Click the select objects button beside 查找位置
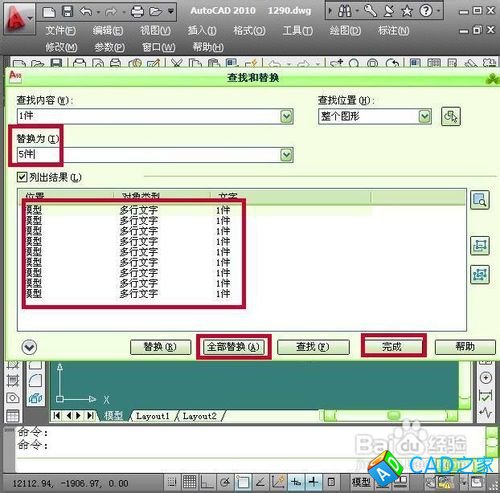Viewport: 500px width, 493px height. click(x=451, y=116)
